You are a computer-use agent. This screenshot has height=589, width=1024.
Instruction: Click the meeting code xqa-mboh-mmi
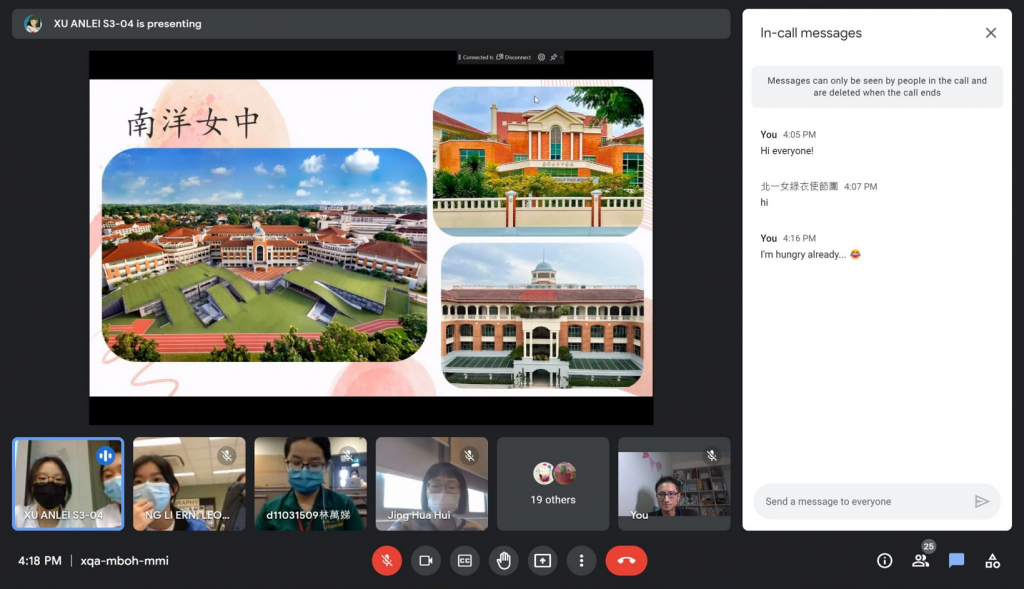tap(124, 560)
